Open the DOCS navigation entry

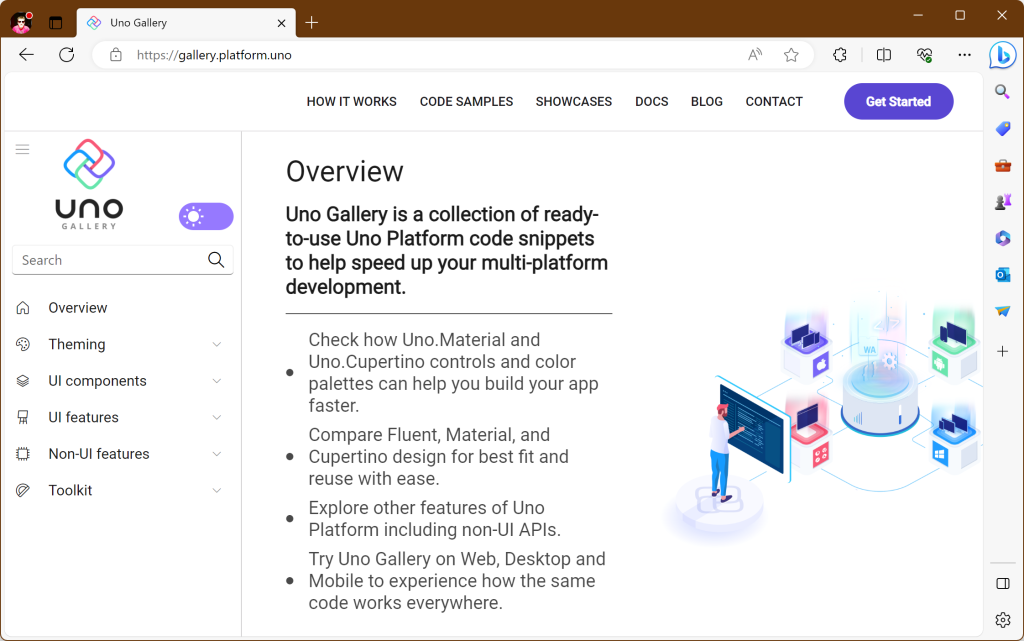click(651, 101)
